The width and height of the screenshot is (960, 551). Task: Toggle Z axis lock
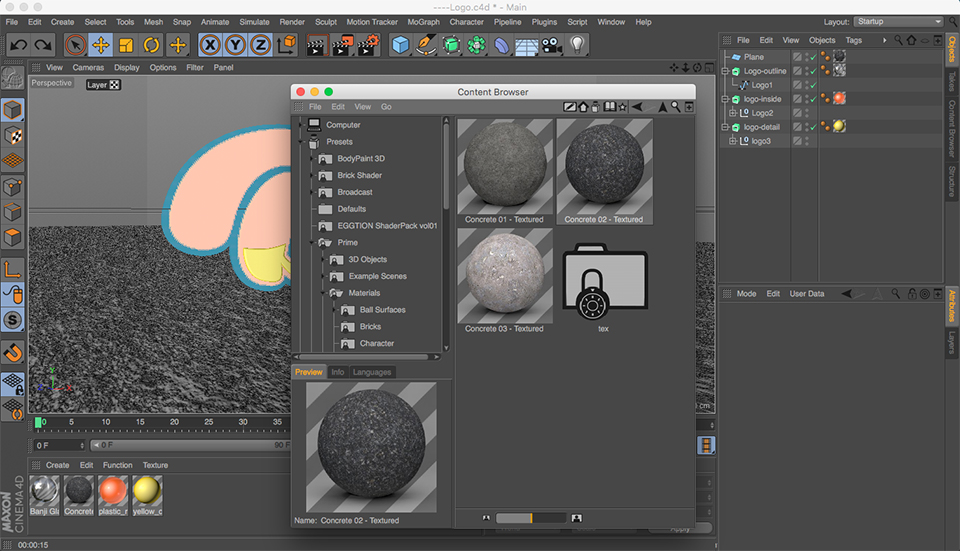[x=260, y=45]
